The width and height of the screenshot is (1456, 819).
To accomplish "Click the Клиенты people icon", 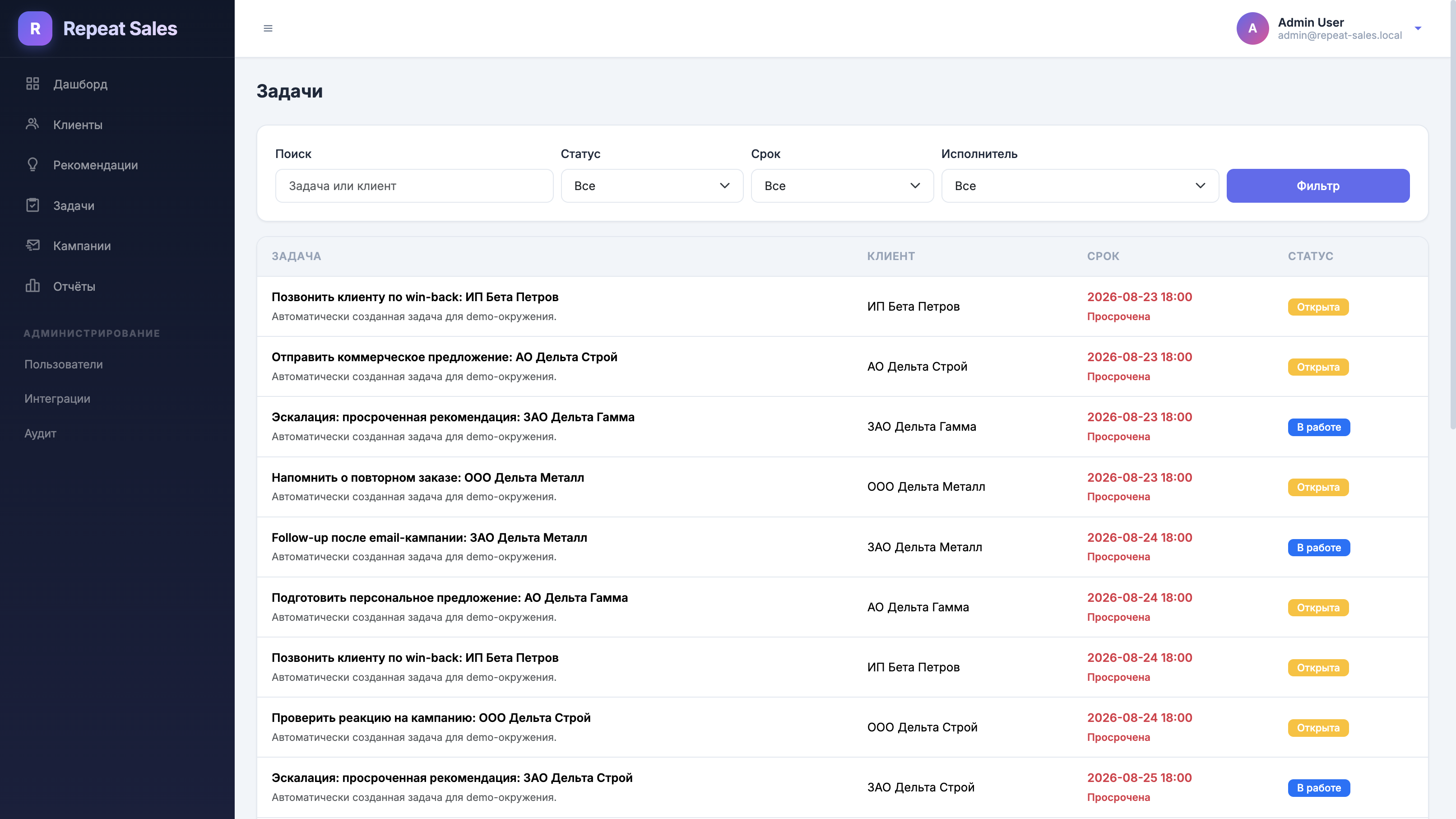I will [33, 124].
